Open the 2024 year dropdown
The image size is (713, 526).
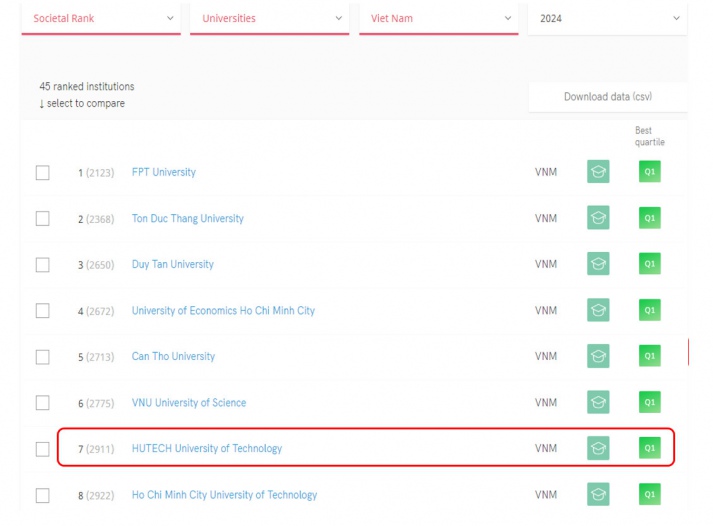(x=608, y=19)
